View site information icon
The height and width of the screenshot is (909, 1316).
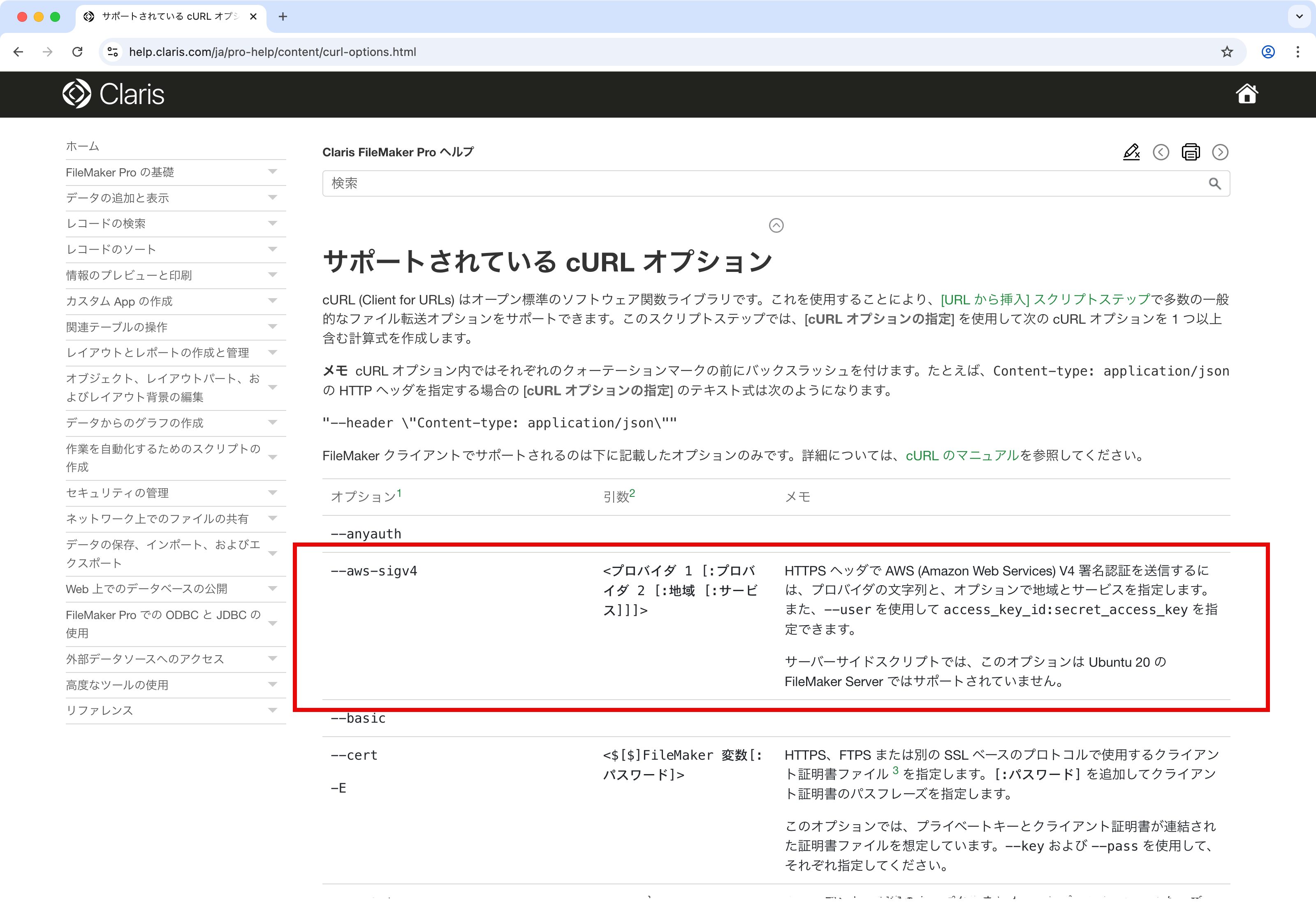[x=113, y=52]
